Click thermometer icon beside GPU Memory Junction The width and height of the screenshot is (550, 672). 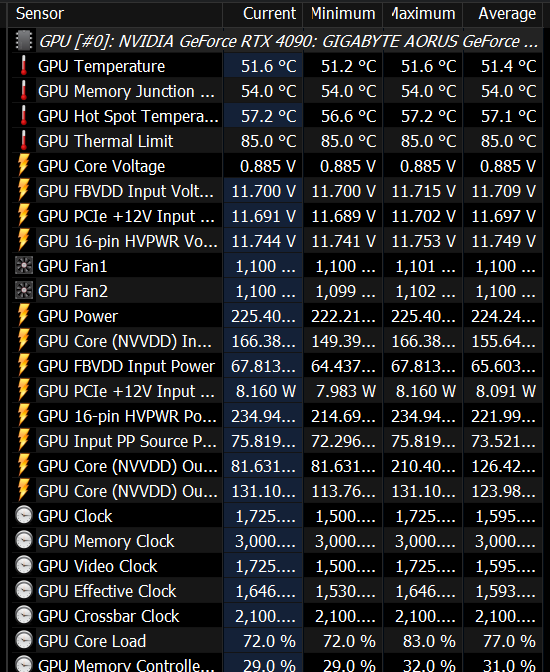pyautogui.click(x=24, y=91)
